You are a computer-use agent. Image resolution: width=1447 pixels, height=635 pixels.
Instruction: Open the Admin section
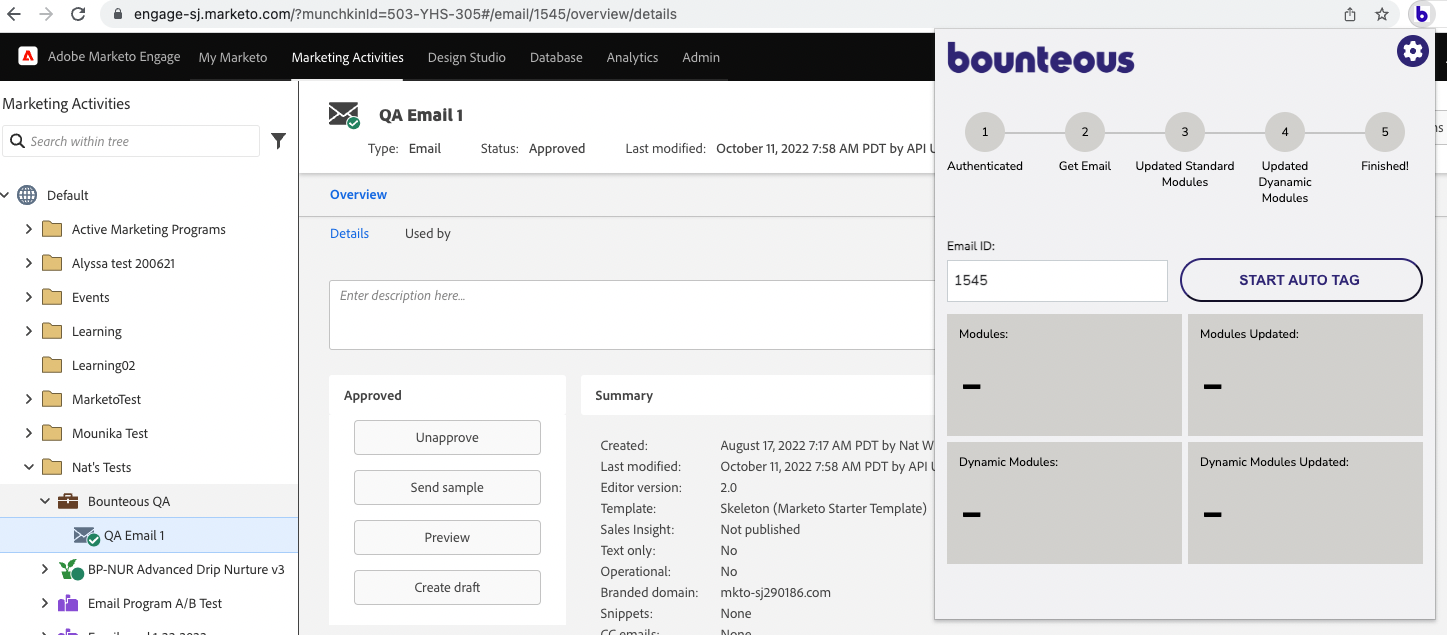point(701,57)
